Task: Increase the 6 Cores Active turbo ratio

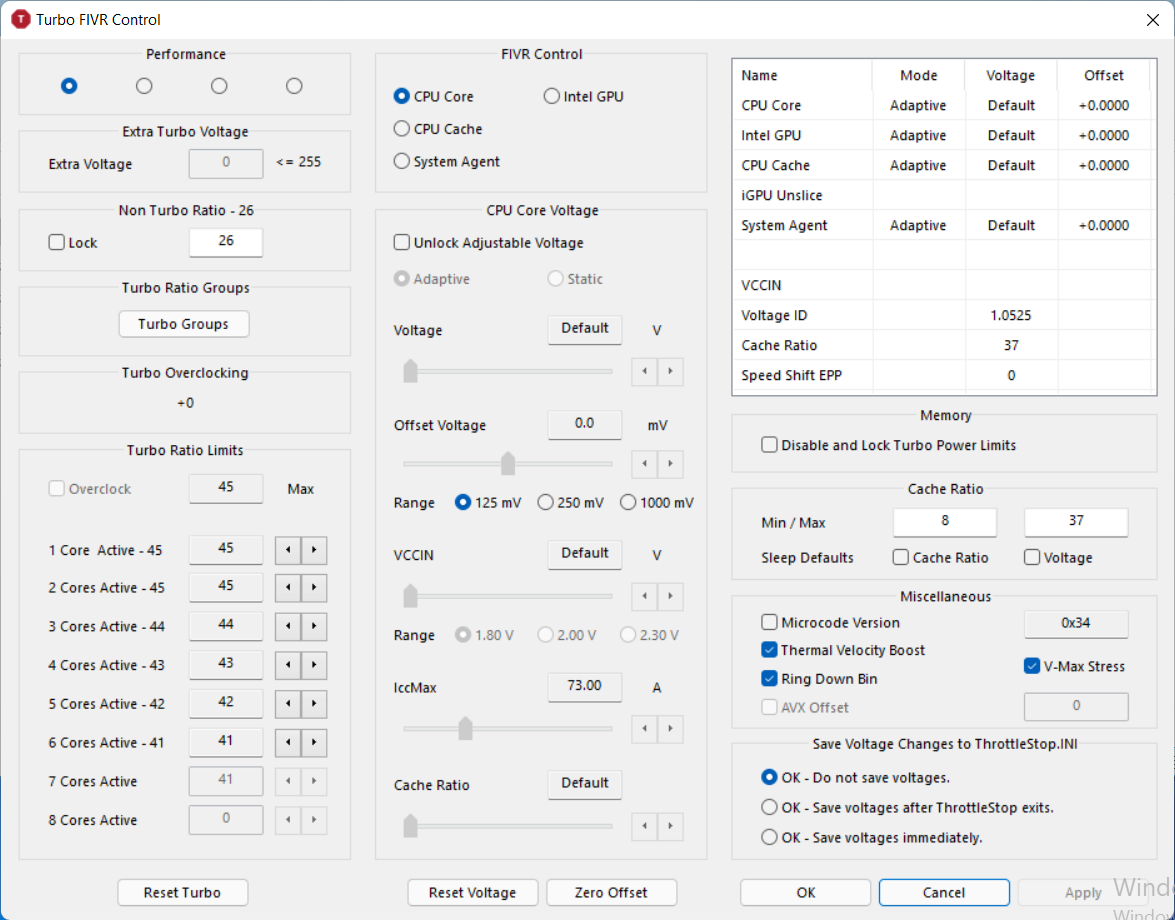Action: pos(314,743)
